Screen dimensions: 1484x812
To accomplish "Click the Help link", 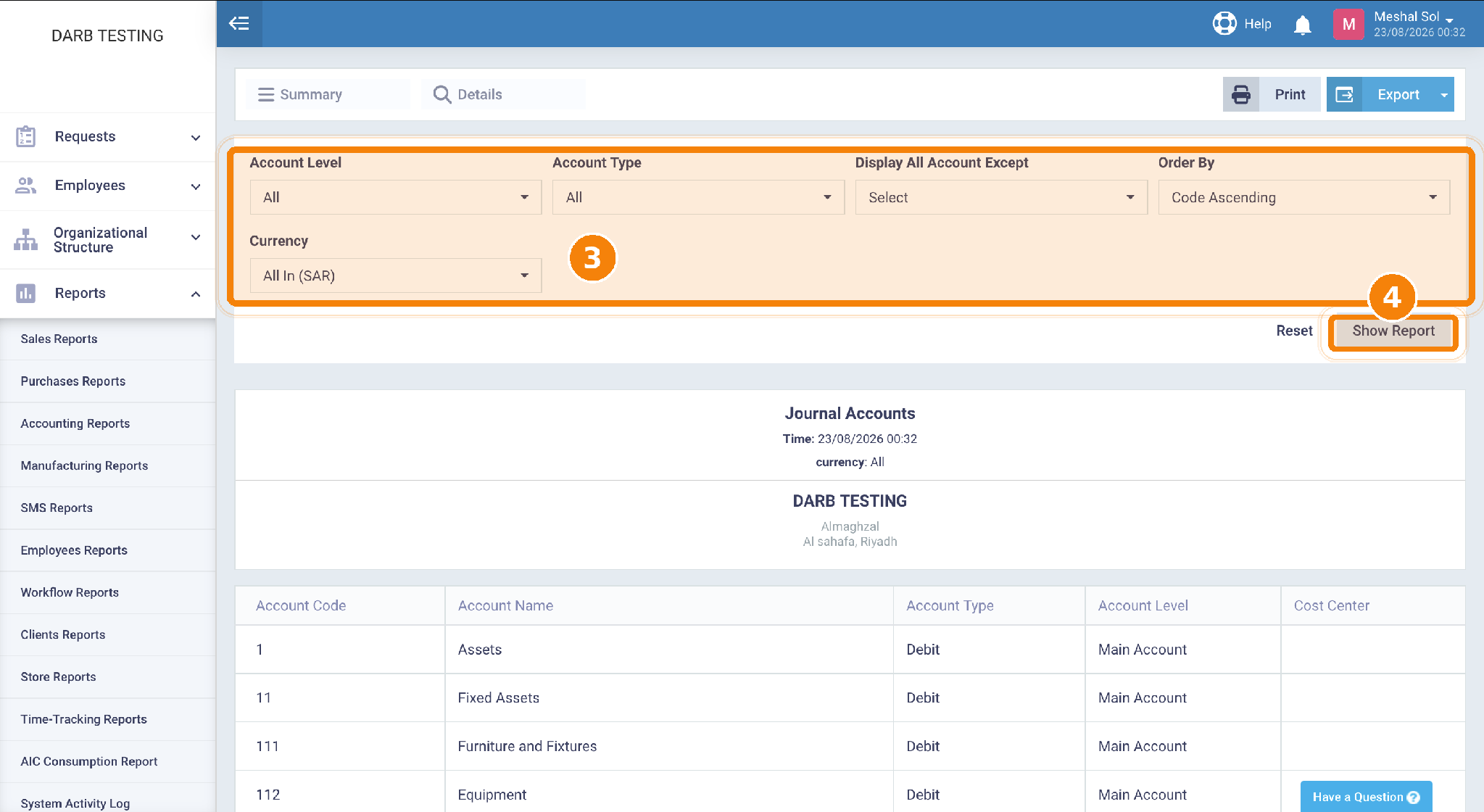I will (x=1258, y=24).
